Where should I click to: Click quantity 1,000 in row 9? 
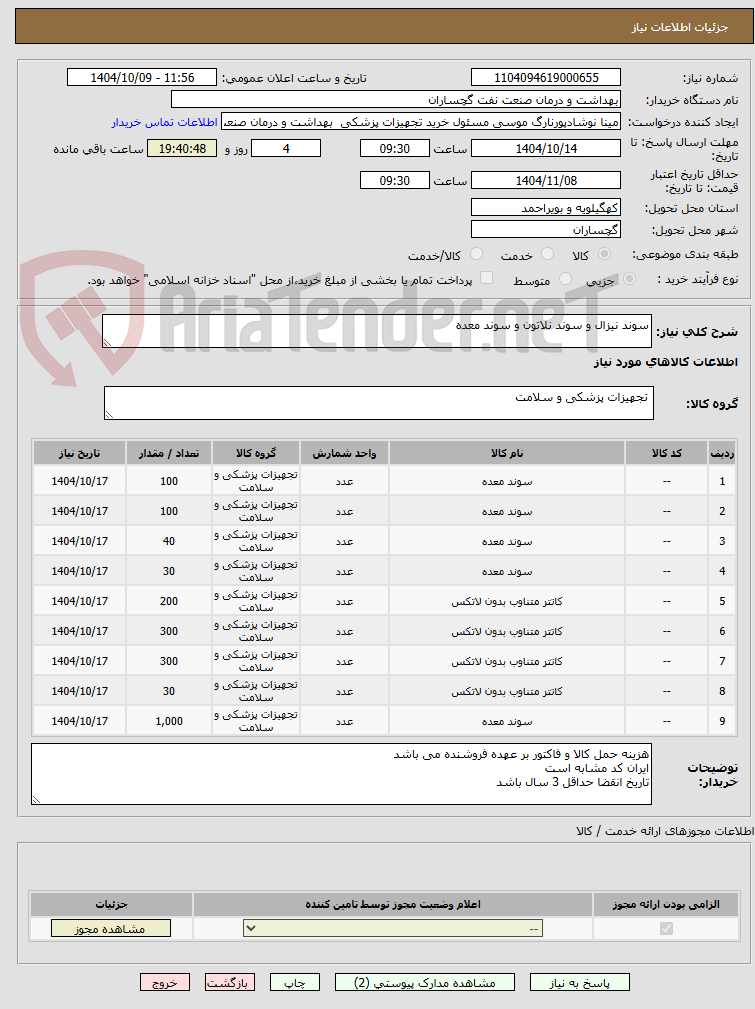tap(169, 721)
